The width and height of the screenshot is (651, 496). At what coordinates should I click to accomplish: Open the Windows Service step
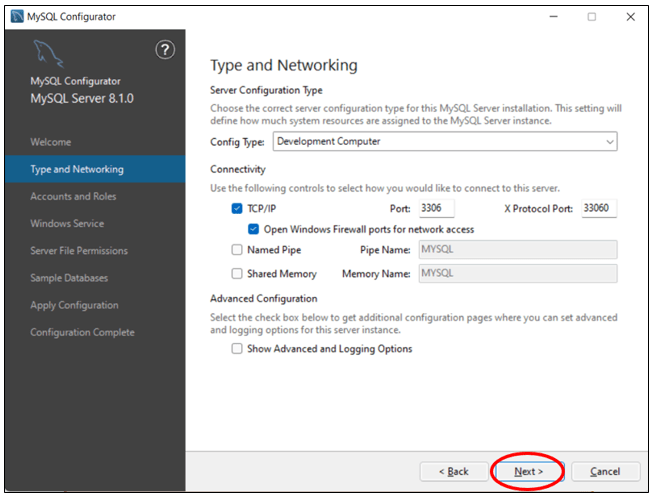[67, 223]
